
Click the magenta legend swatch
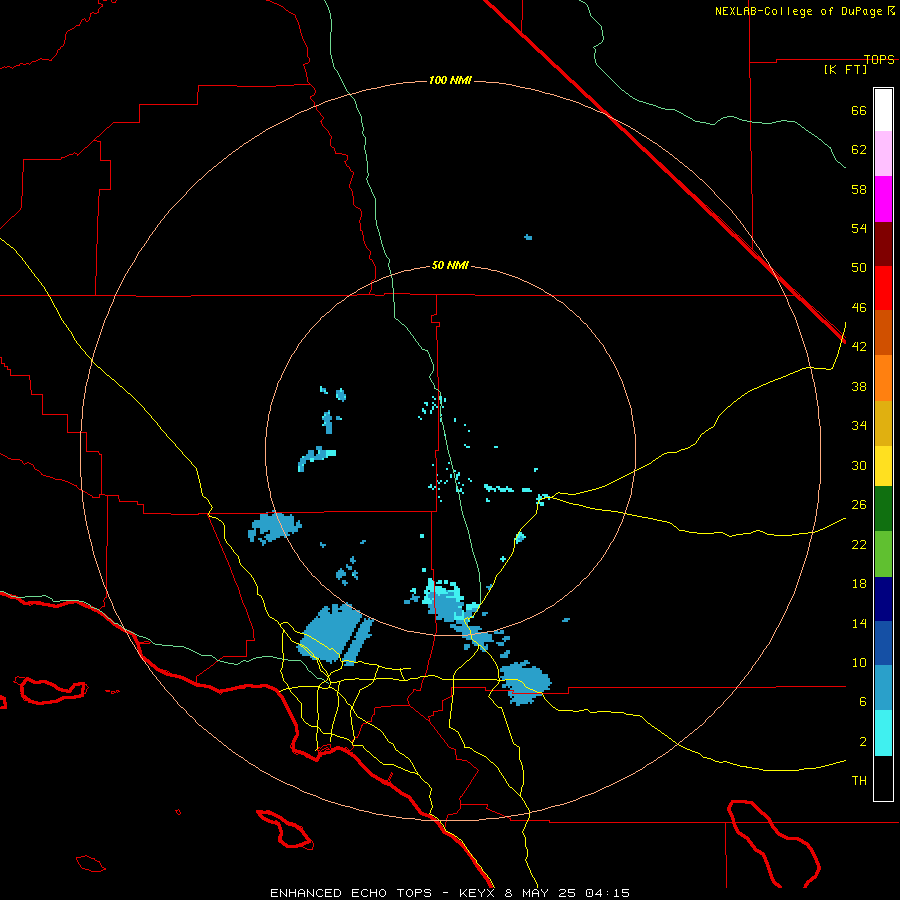[x=883, y=199]
